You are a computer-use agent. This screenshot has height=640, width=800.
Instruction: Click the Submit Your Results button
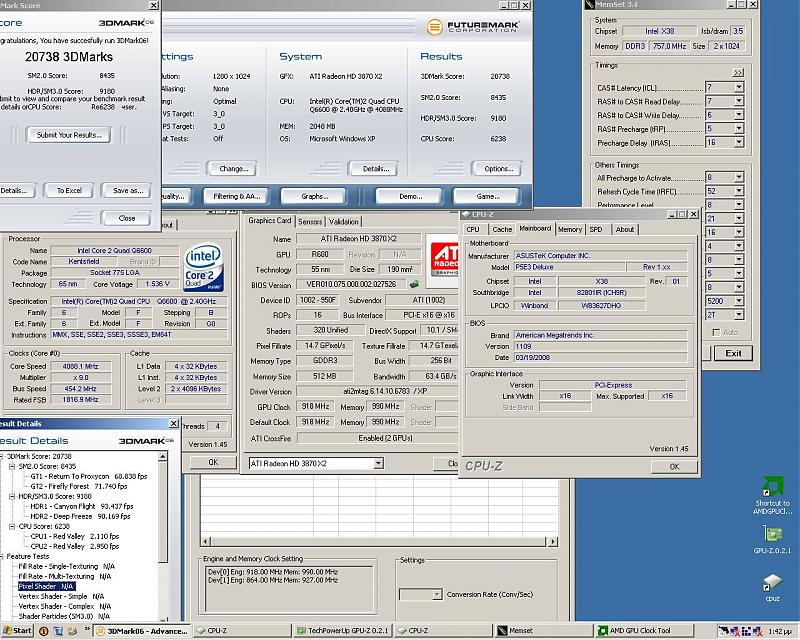69,135
